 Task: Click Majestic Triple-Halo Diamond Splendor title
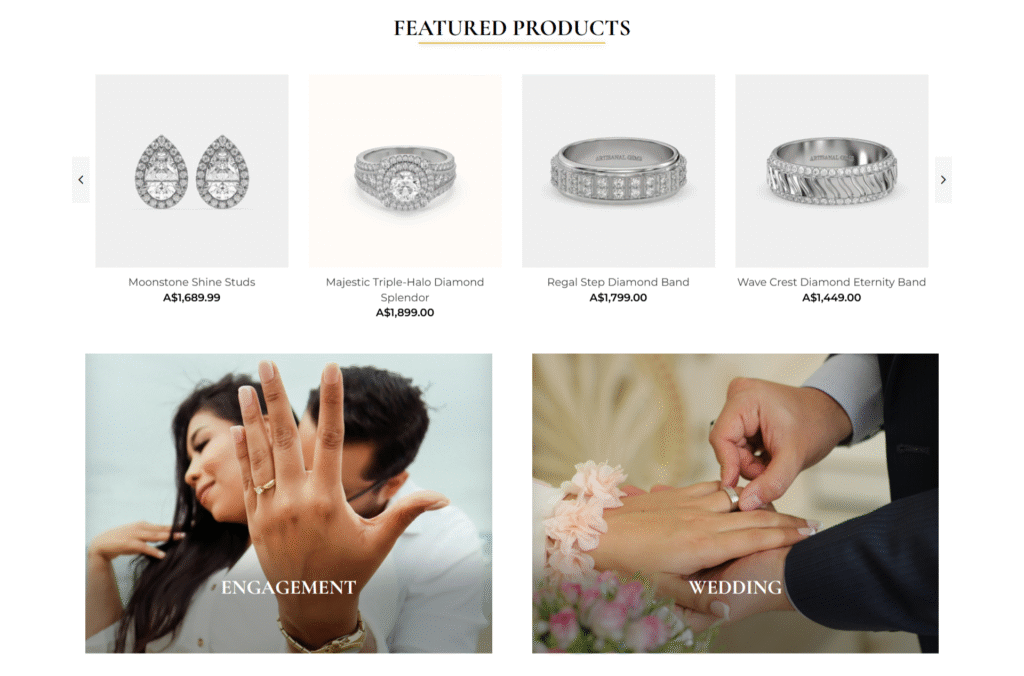pyautogui.click(x=405, y=289)
